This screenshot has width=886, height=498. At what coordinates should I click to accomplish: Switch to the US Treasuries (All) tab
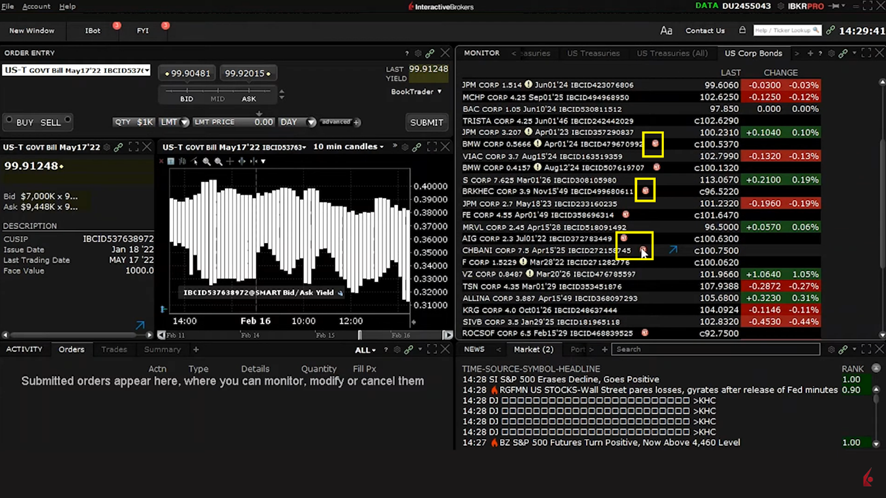(x=672, y=53)
